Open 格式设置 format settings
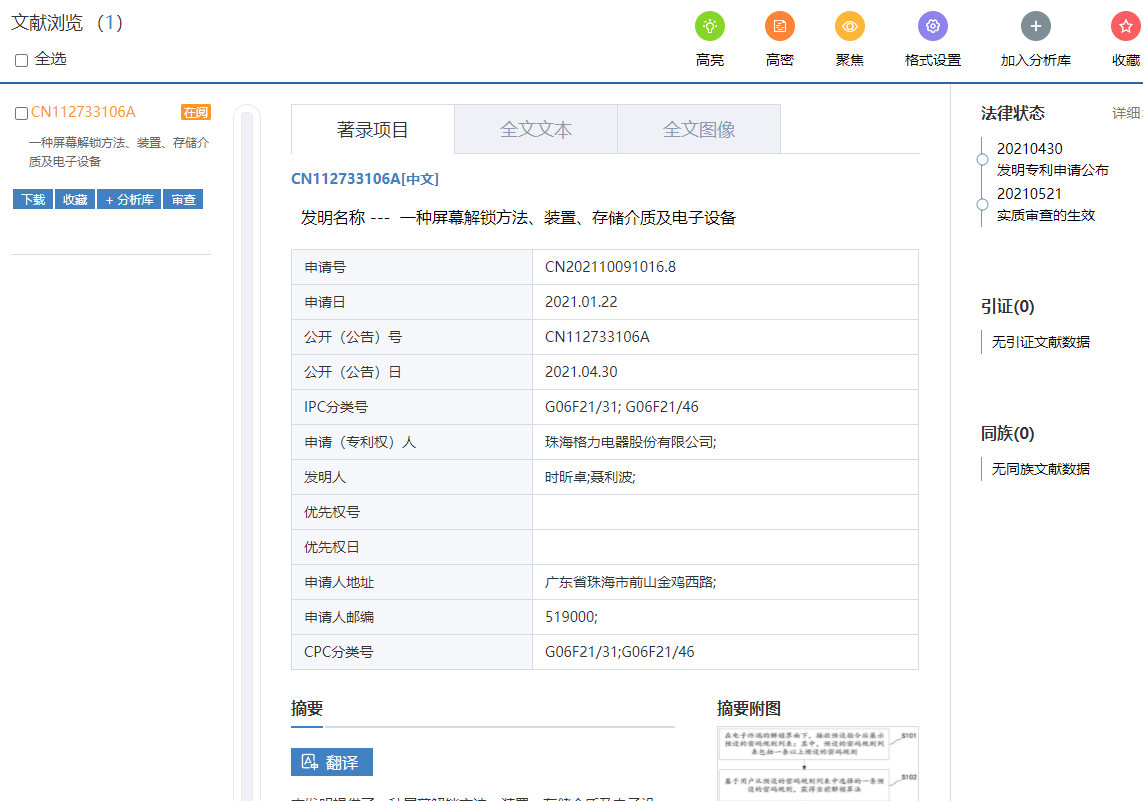 tap(932, 26)
